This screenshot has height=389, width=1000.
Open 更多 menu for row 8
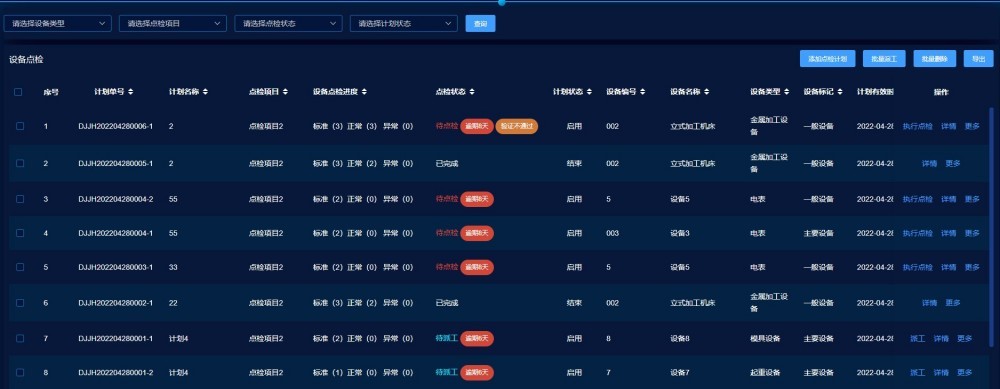pos(964,372)
